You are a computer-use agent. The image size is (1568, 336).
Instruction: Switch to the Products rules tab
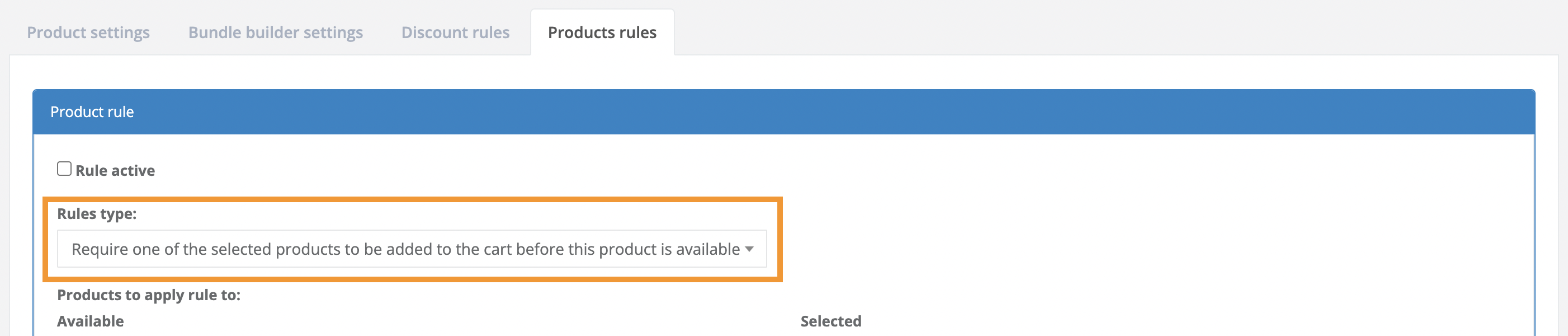[602, 32]
